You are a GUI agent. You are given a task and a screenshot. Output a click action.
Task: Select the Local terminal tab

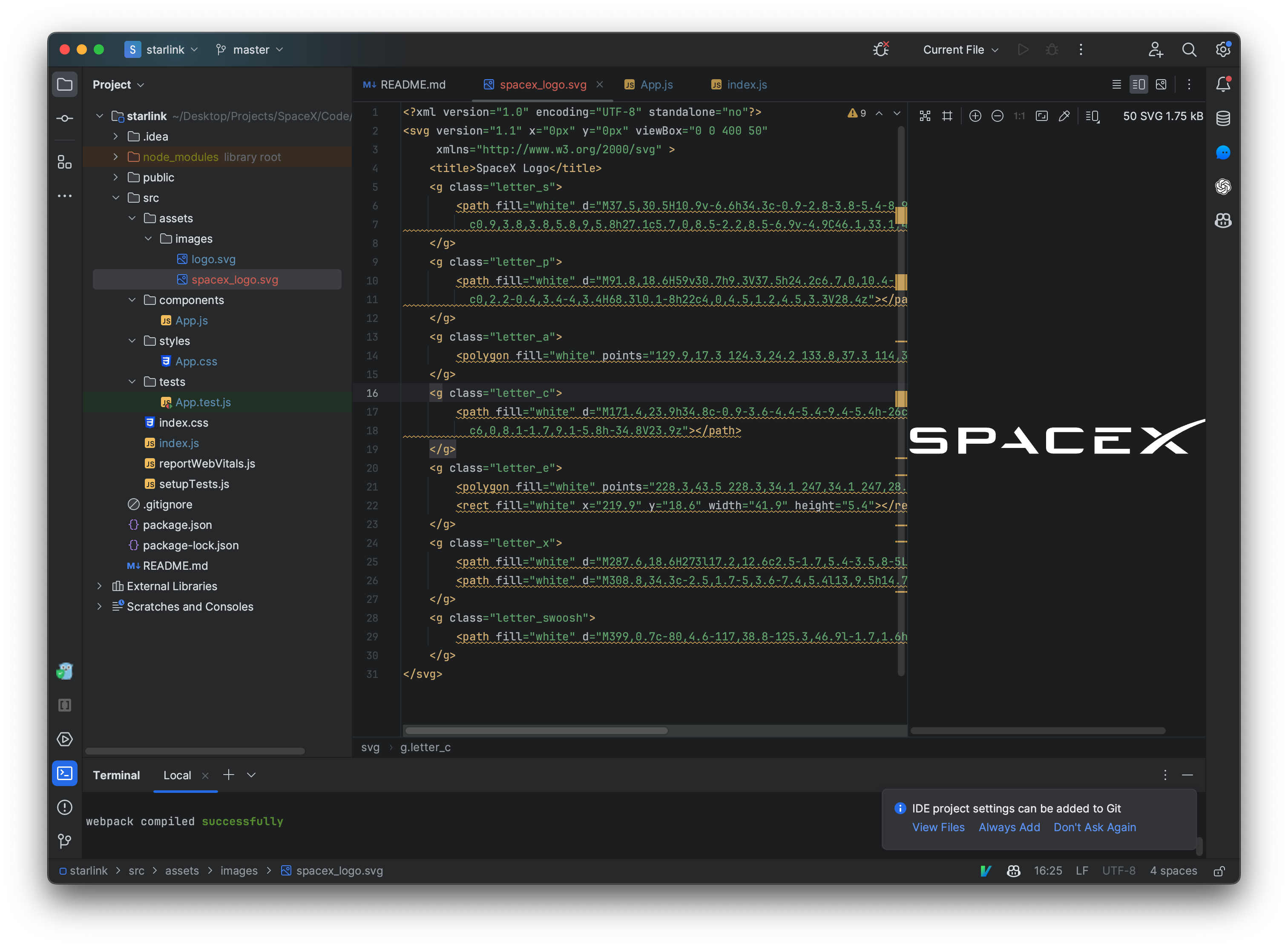click(177, 775)
